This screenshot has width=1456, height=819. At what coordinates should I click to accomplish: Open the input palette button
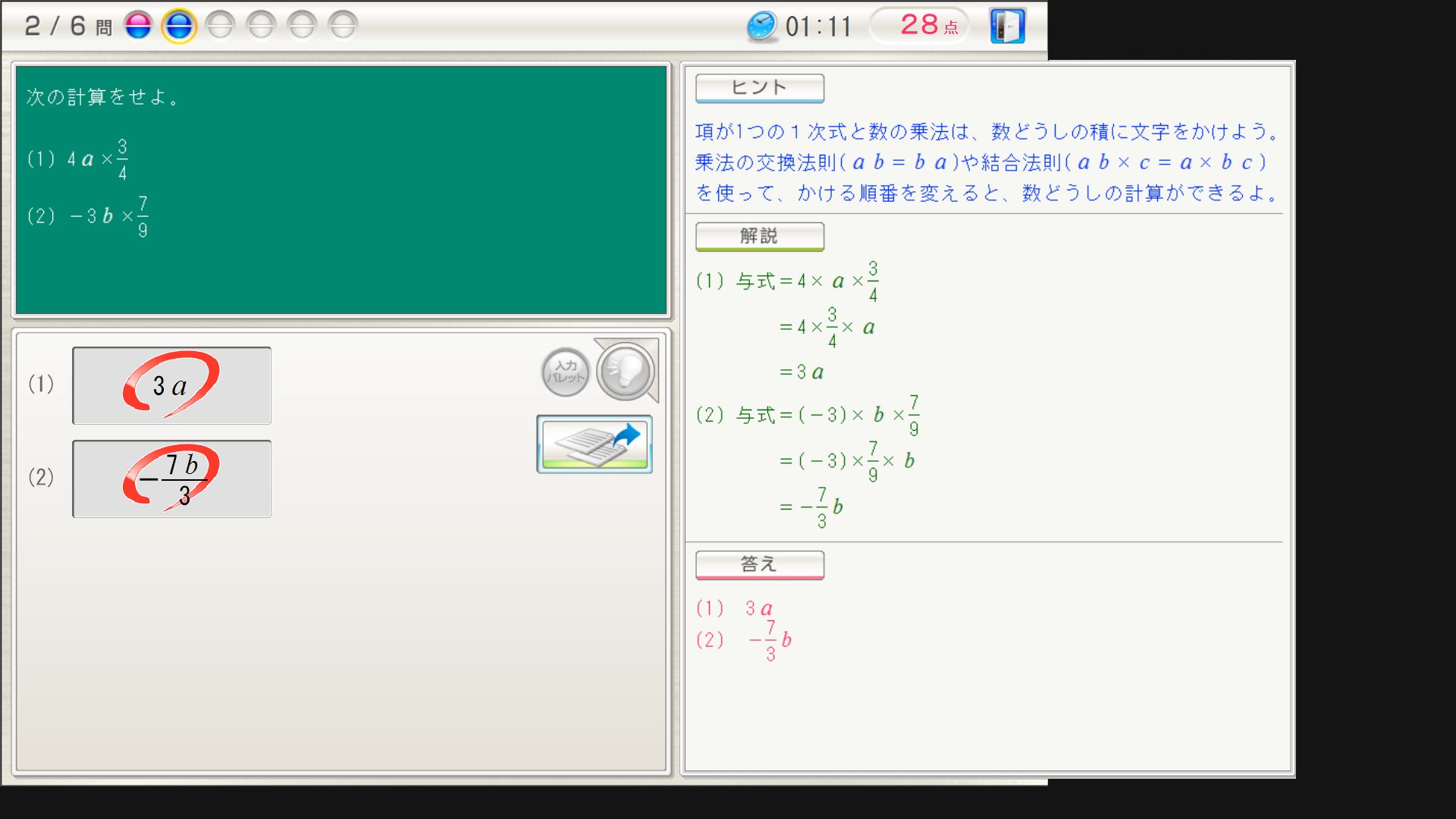(x=565, y=372)
